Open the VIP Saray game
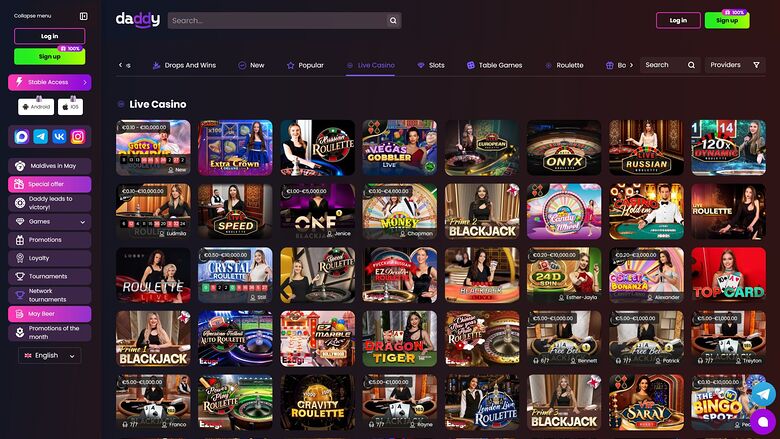This screenshot has width=780, height=439. [646, 402]
